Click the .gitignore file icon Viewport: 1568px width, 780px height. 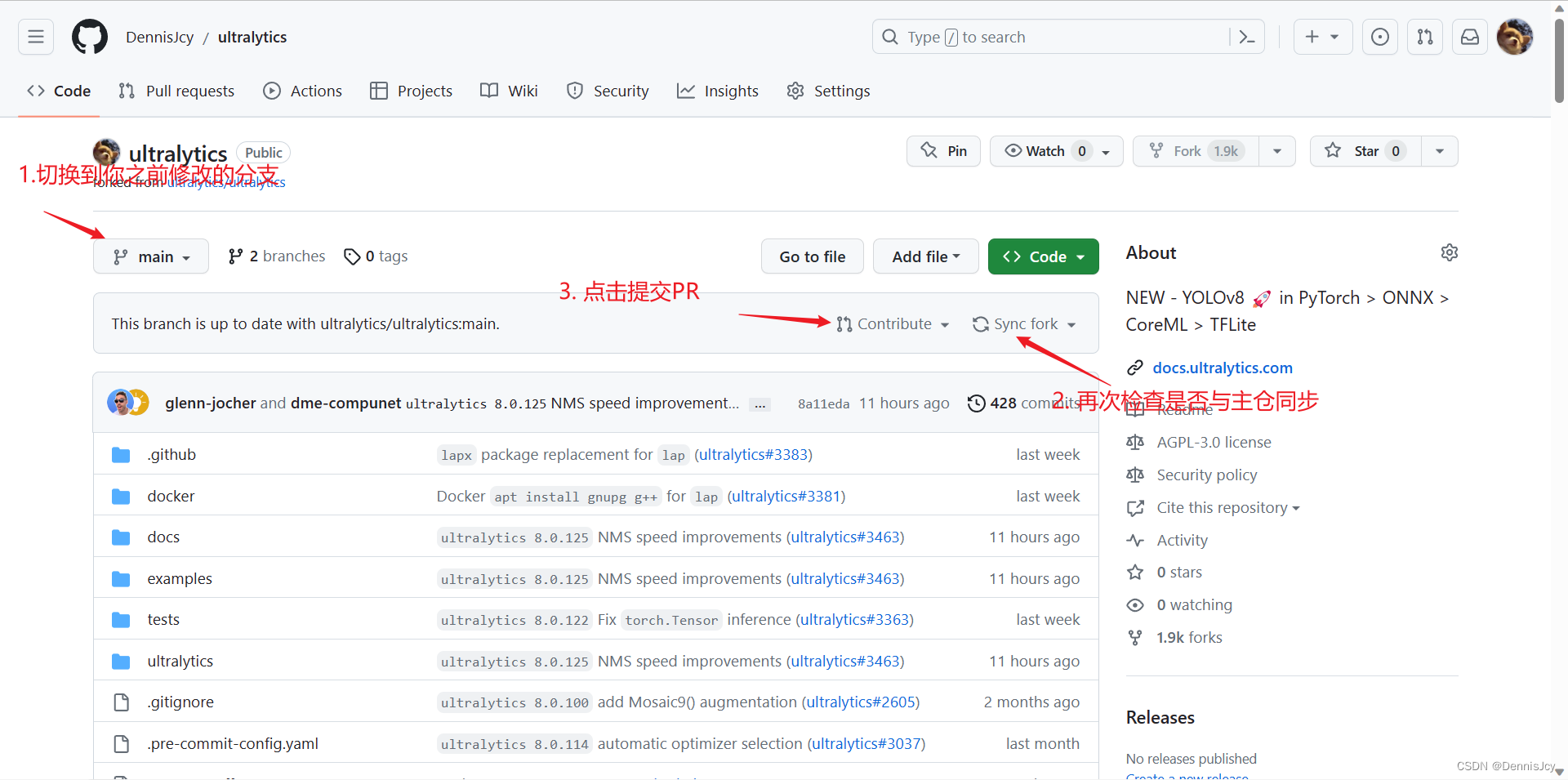121,702
